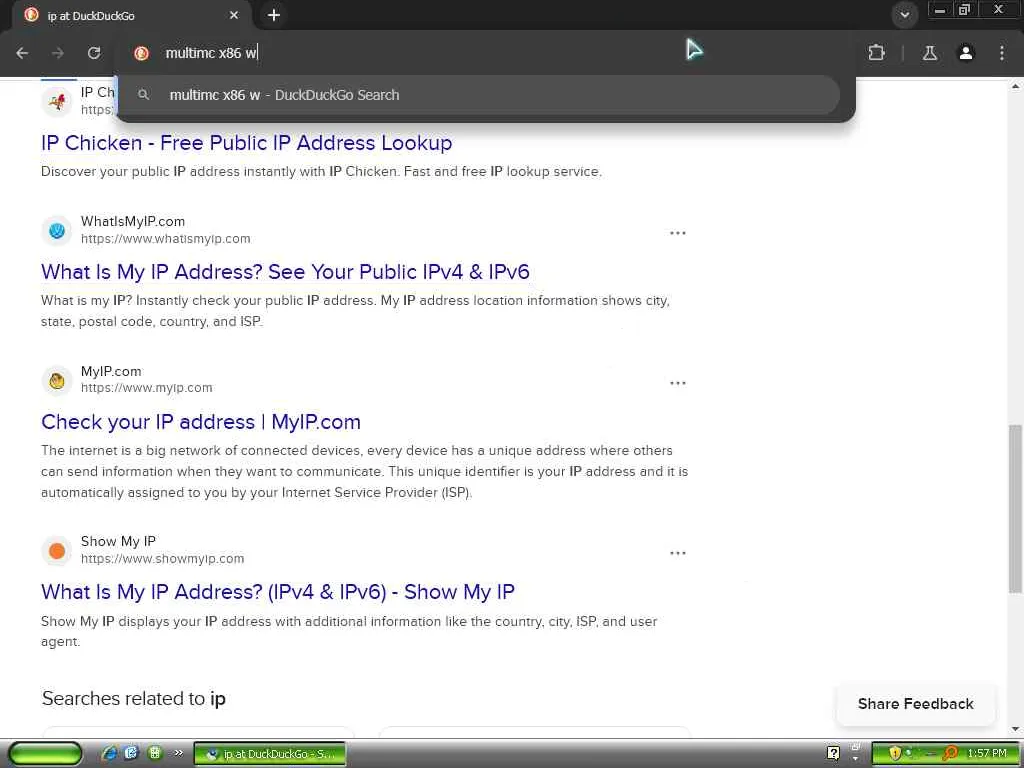Click the green Start button
Image resolution: width=1024 pixels, height=768 pixels.
(45, 754)
